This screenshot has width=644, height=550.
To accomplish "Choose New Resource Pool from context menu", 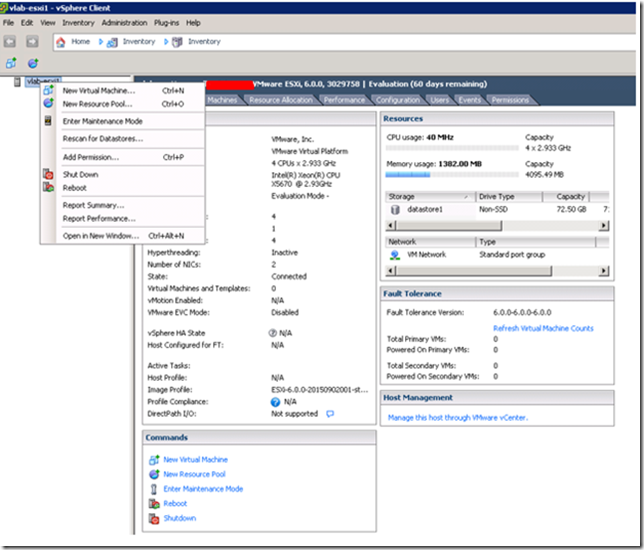I will point(123,104).
